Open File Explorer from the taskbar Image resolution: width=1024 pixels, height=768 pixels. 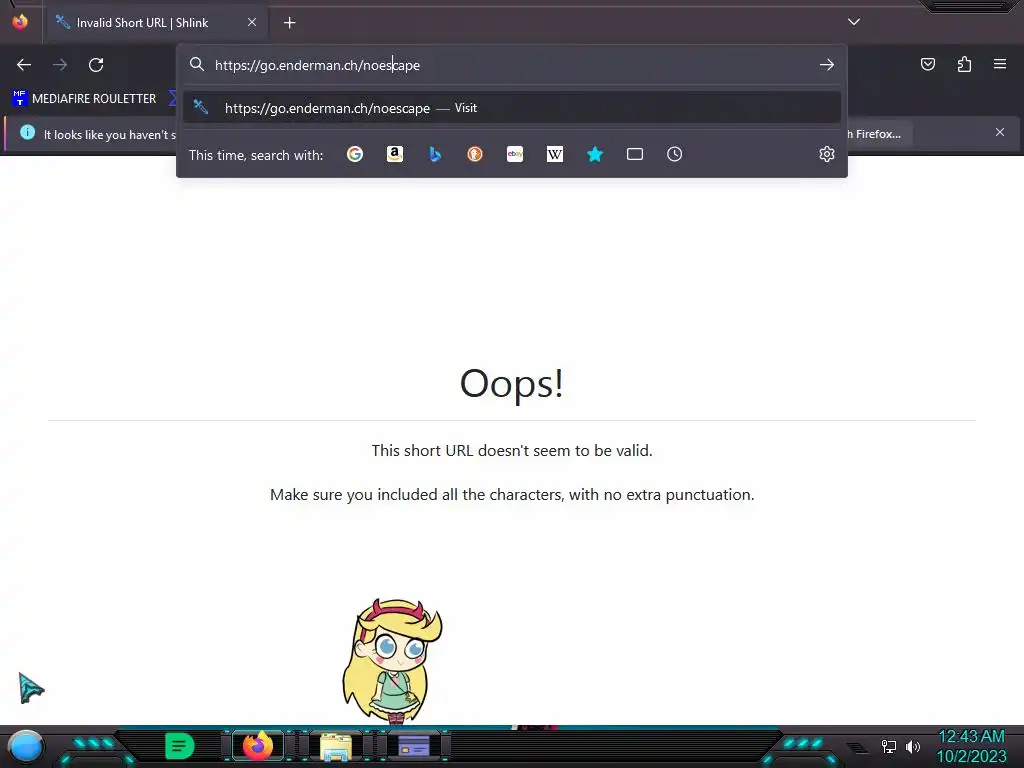pyautogui.click(x=336, y=747)
